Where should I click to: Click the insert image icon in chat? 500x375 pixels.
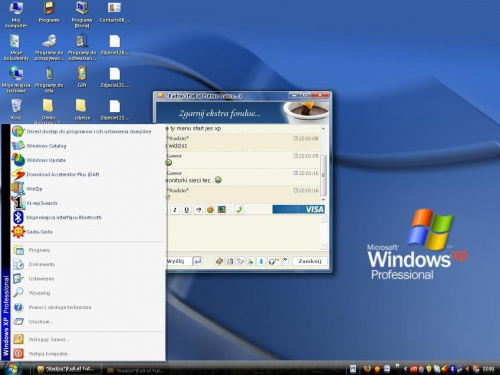pyautogui.click(x=222, y=210)
